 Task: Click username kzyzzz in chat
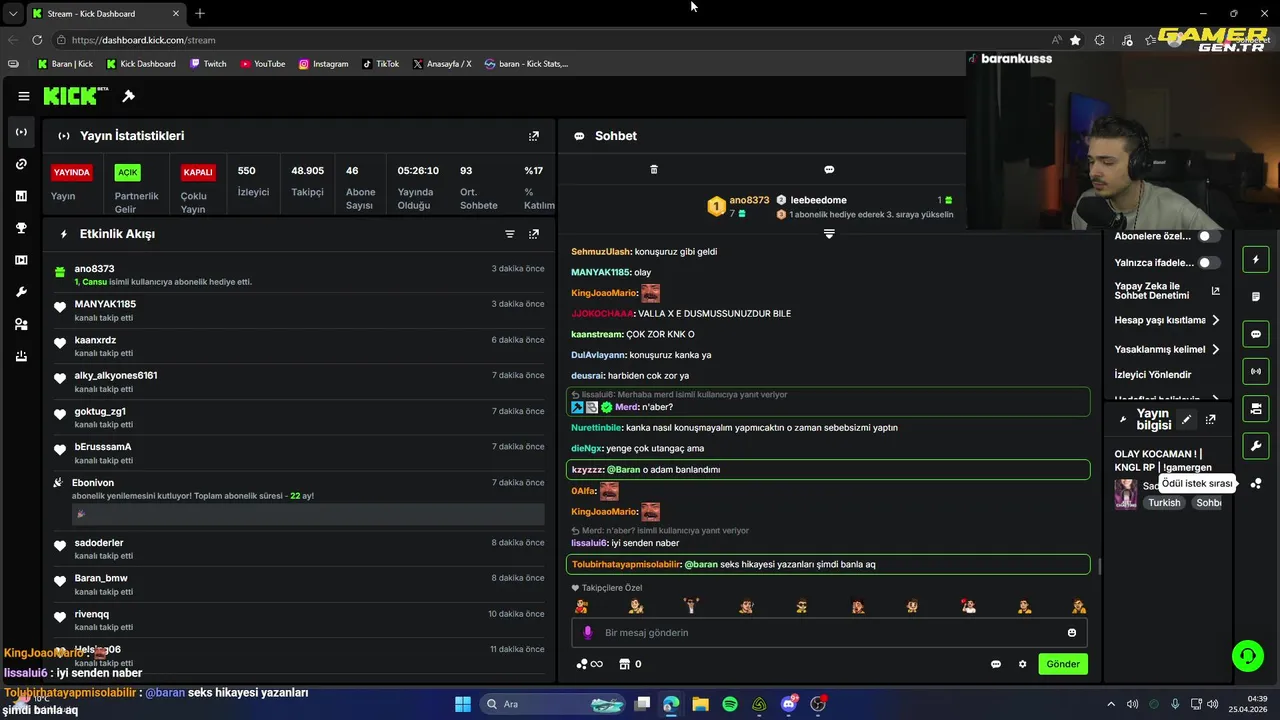pyautogui.click(x=587, y=470)
